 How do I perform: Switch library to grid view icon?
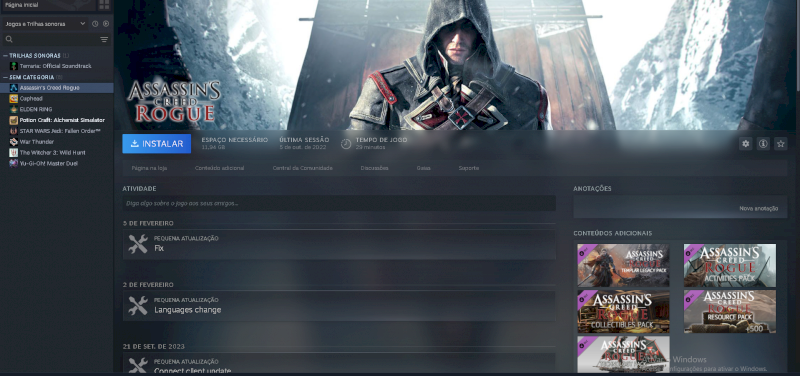point(104,5)
